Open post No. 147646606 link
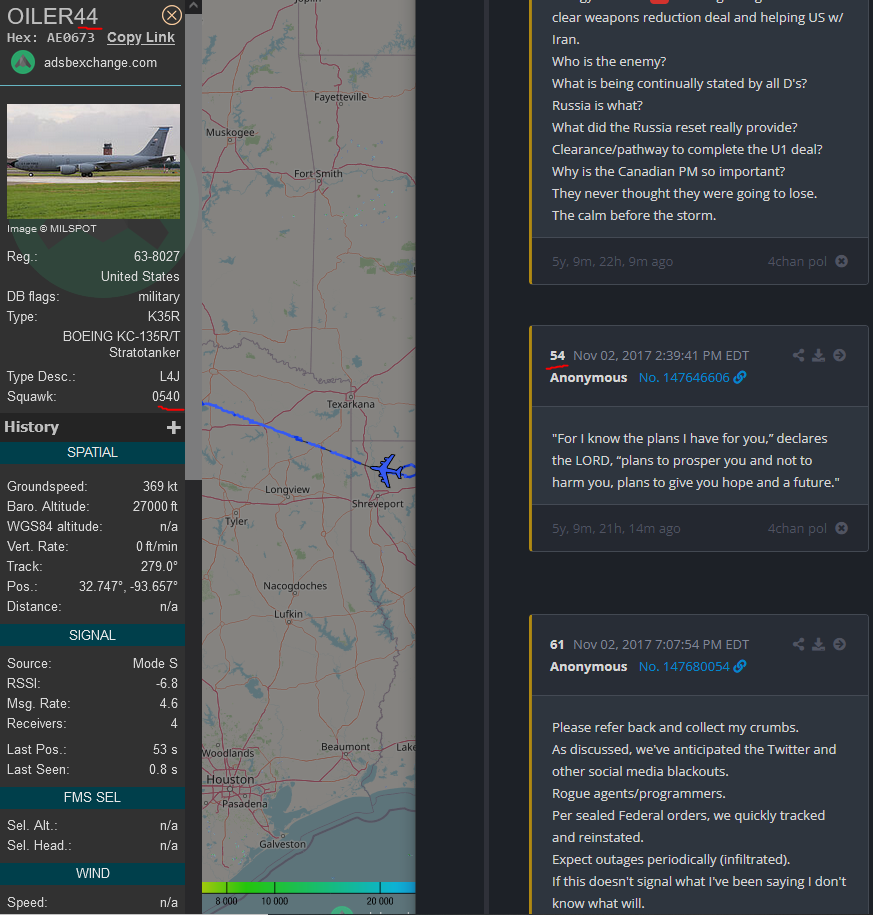Screen dimensions: 873x915 point(684,378)
